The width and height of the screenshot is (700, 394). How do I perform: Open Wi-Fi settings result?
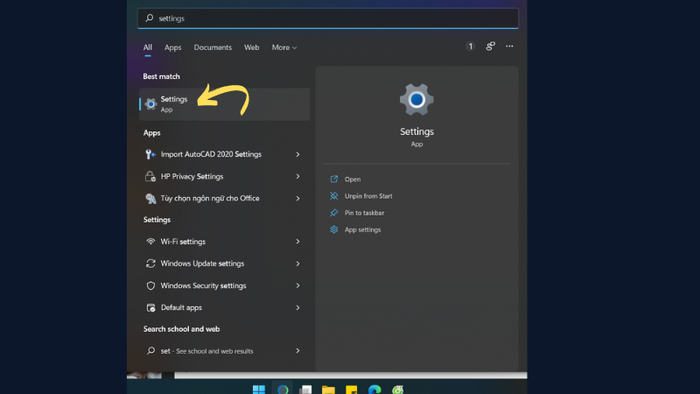pos(224,241)
